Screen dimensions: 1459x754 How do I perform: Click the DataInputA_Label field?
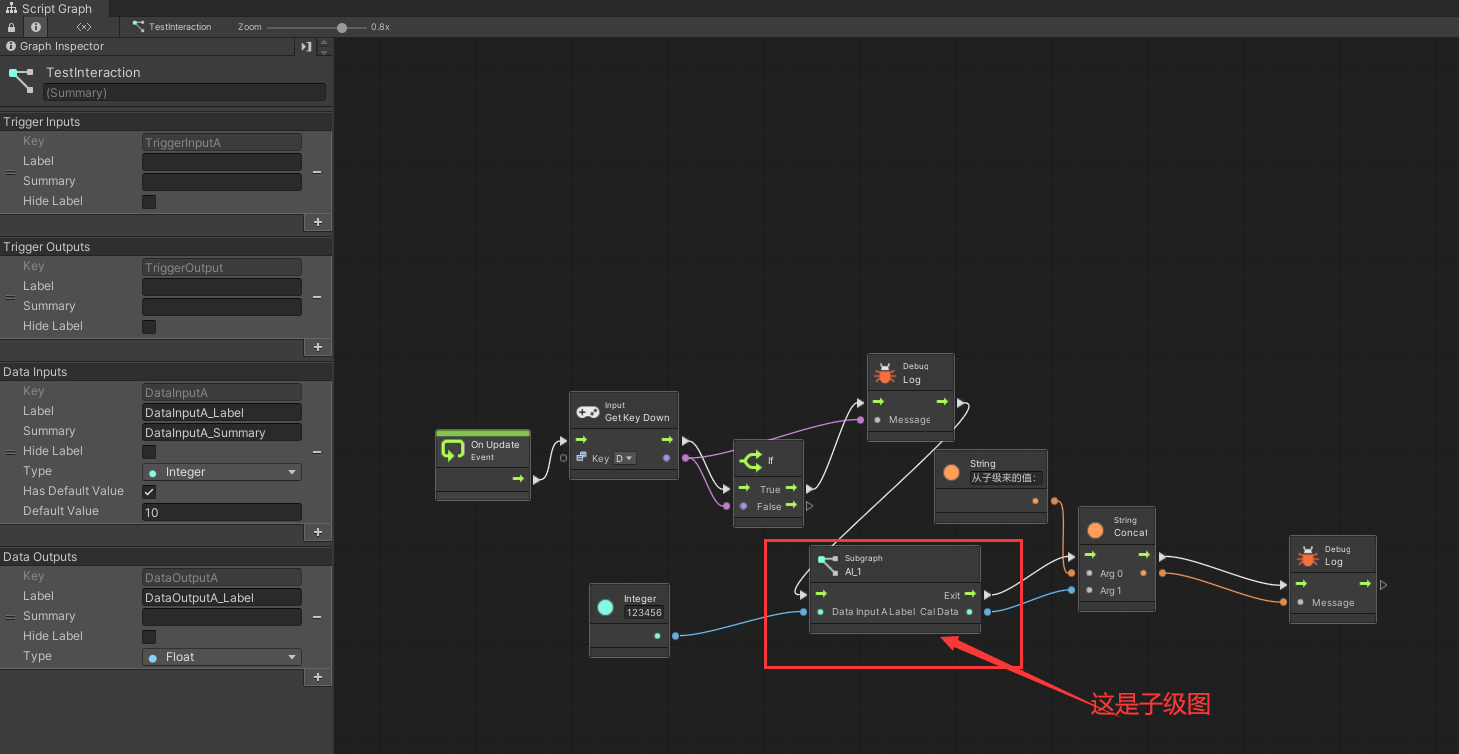pyautogui.click(x=221, y=412)
